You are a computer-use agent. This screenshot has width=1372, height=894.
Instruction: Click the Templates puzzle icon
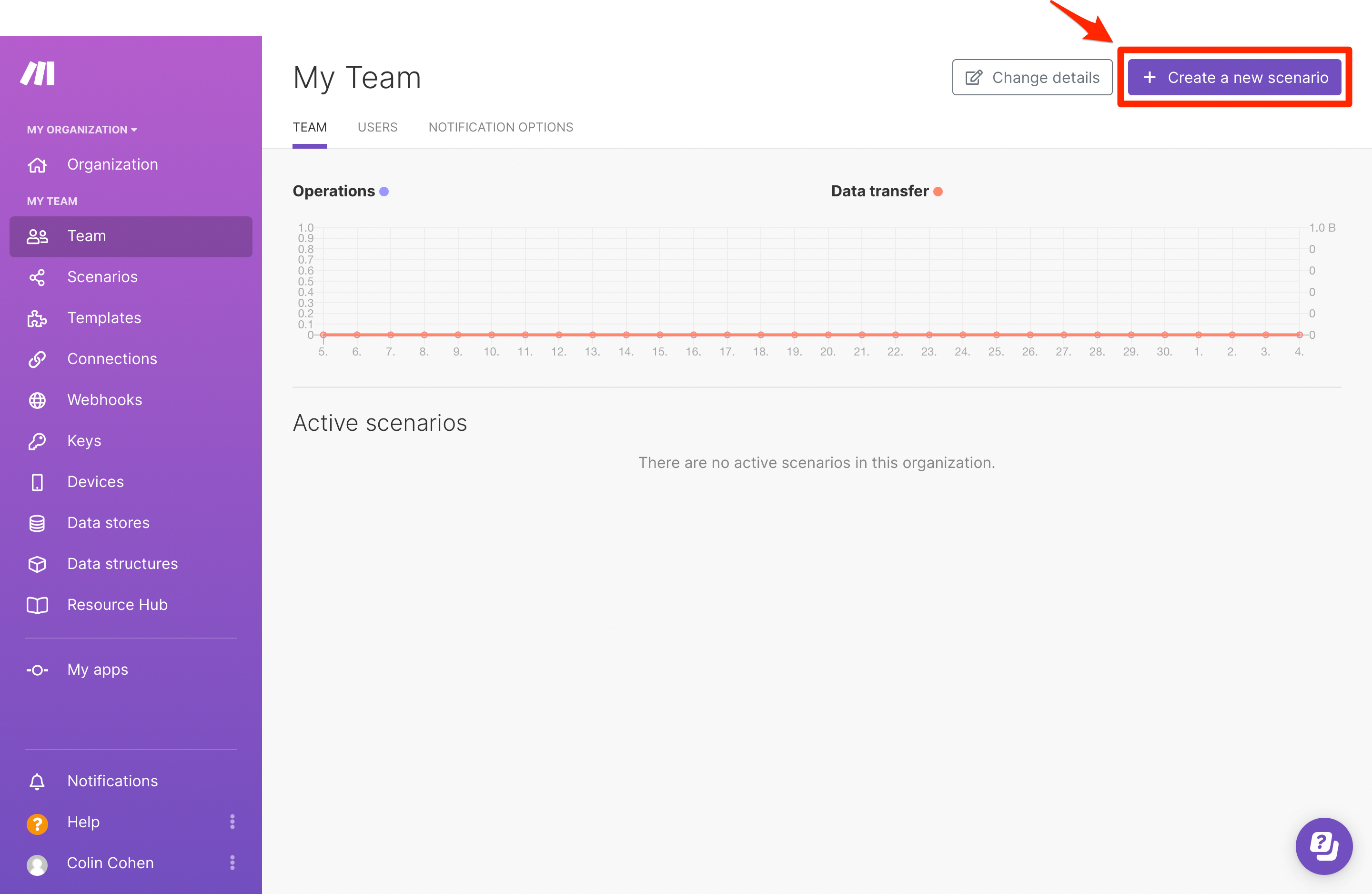pos(38,318)
